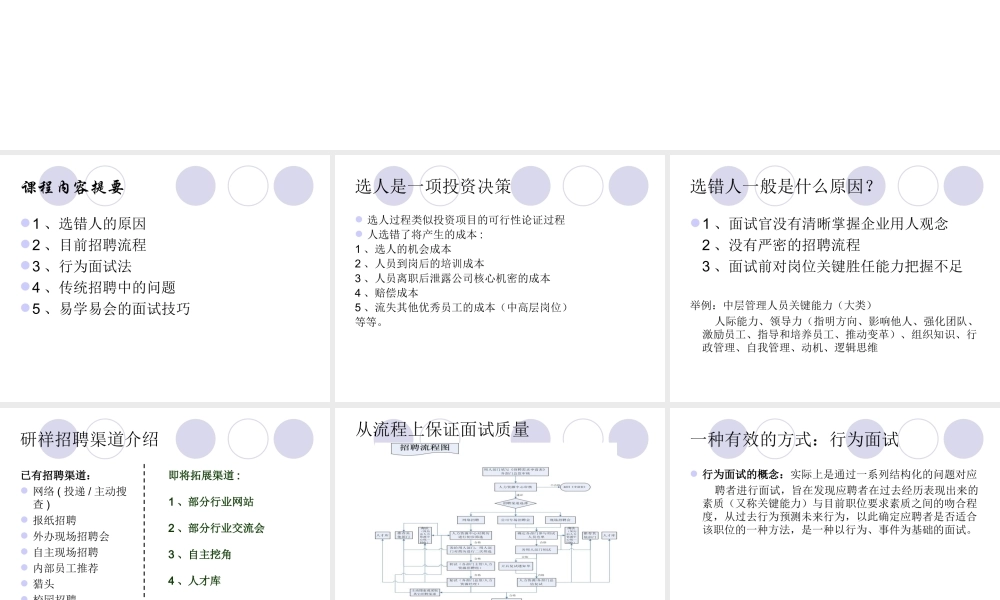Open the 从流程上保证面试质量 slide thumbnail
Viewport: 1000px width, 600px height.
[499, 504]
